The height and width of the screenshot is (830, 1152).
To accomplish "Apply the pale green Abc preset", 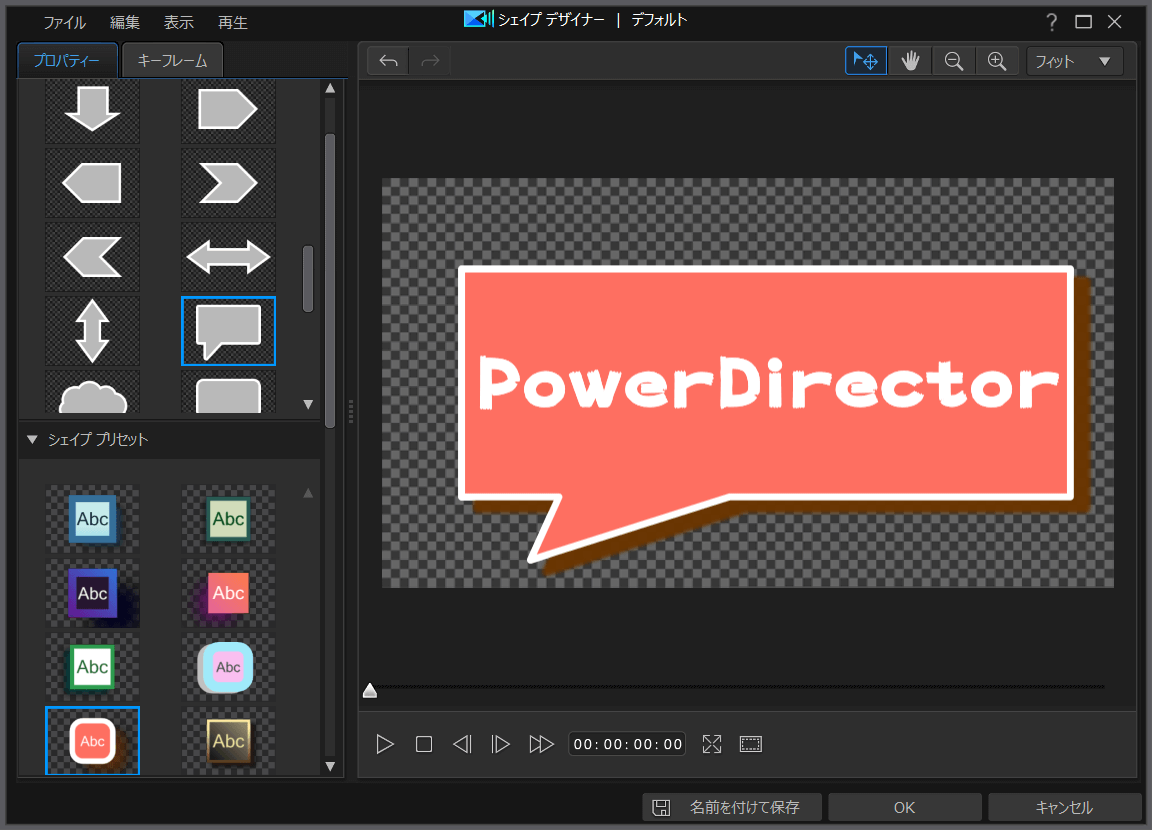I will (228, 519).
